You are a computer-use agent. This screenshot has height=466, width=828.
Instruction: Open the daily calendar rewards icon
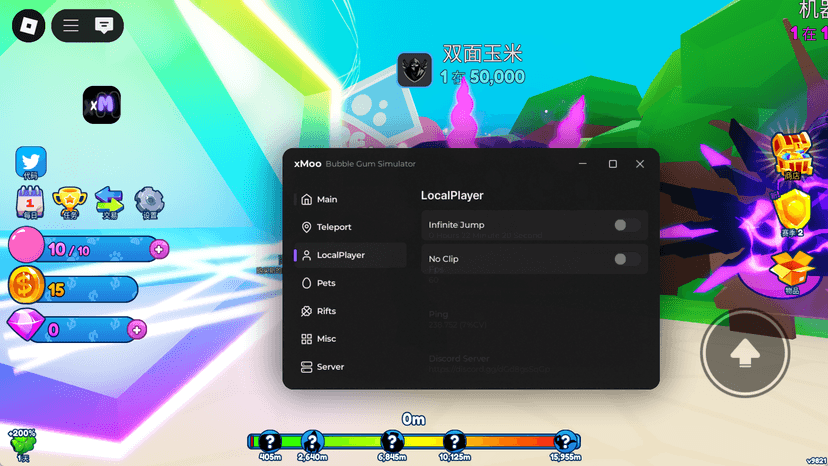click(30, 201)
